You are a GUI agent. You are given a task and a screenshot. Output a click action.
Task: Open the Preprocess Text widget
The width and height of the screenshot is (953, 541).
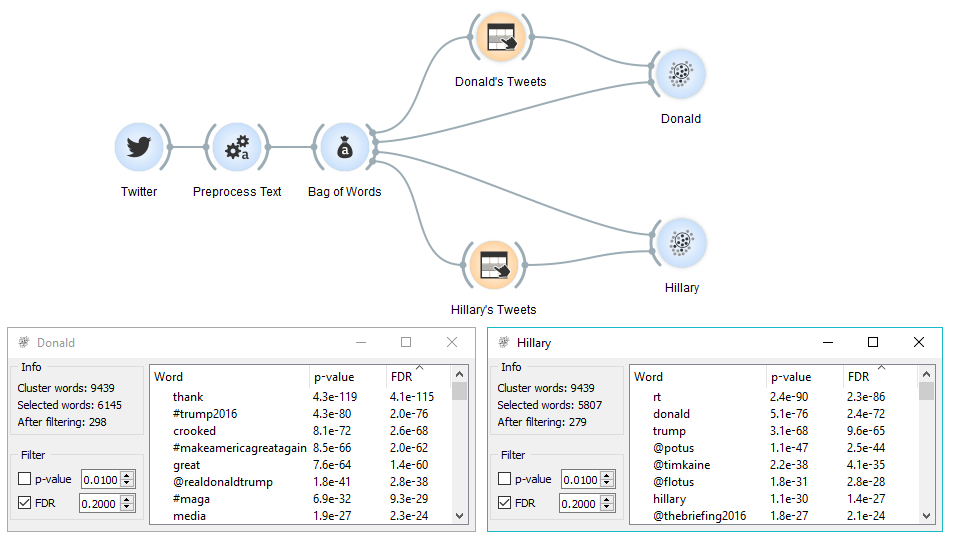click(237, 147)
